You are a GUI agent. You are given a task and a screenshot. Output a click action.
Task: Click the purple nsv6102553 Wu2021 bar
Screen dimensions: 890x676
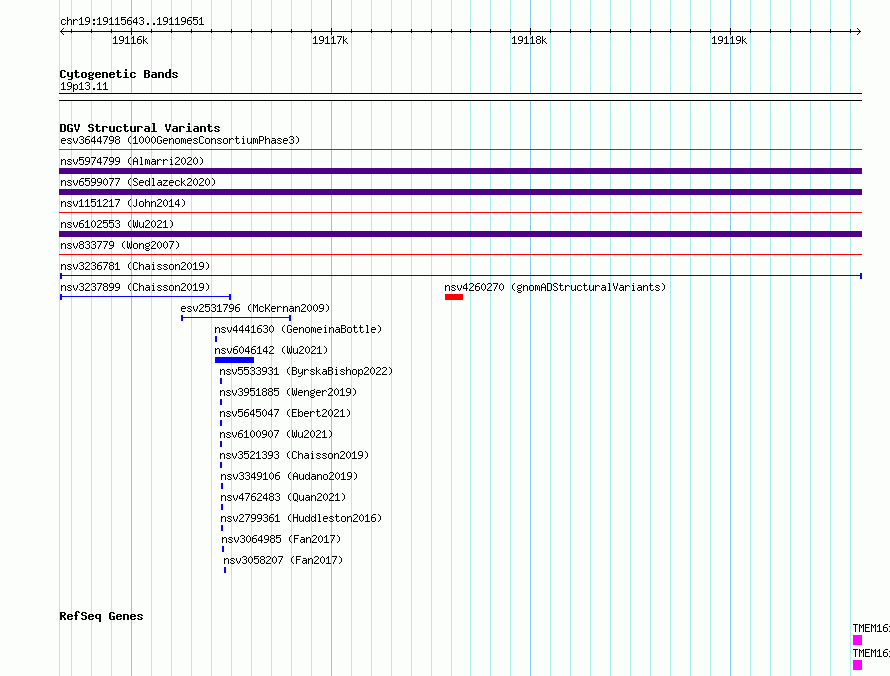tap(460, 234)
